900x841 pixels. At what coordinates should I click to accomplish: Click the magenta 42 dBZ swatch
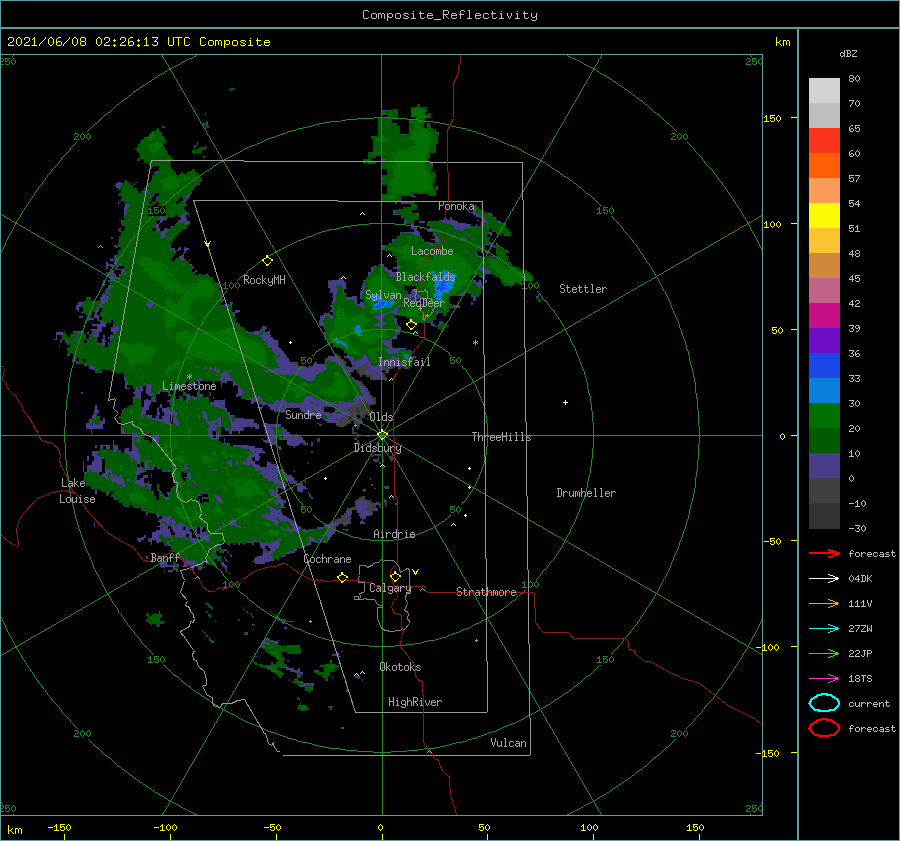click(824, 315)
